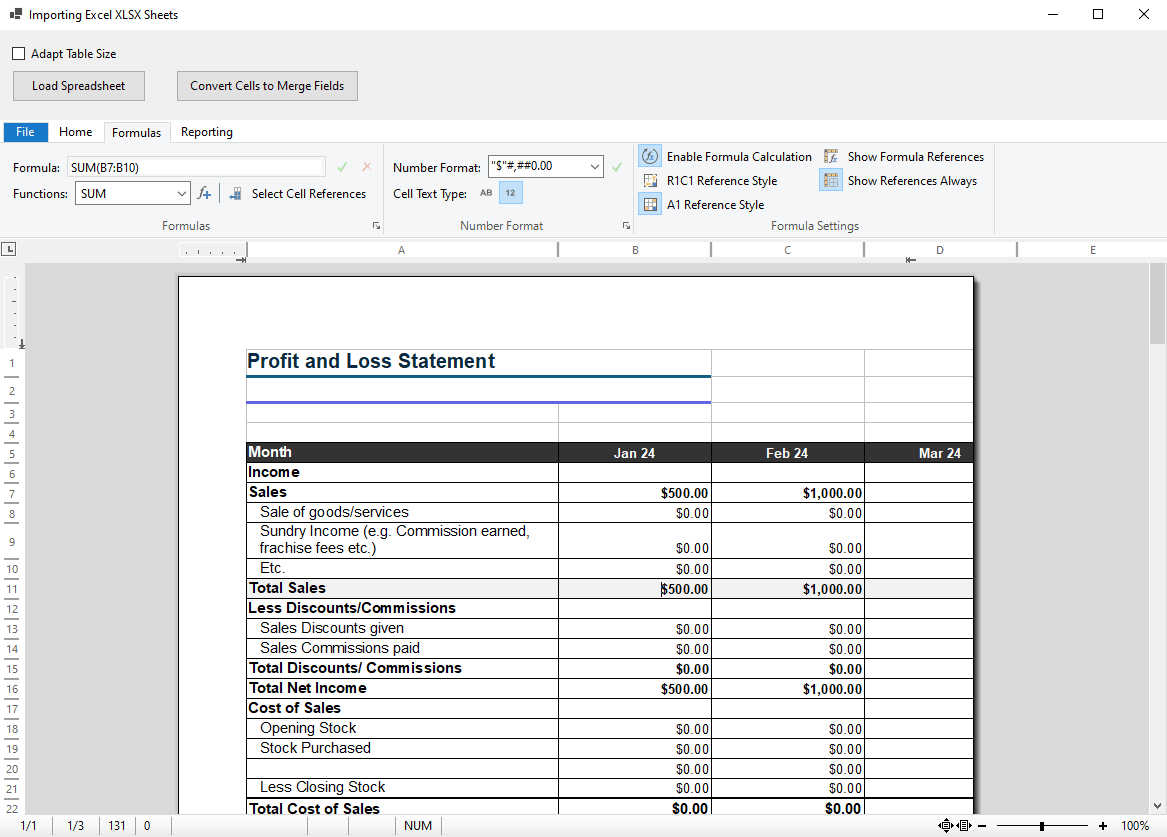Image resolution: width=1167 pixels, height=837 pixels.
Task: Click the Month header cell
Action: pos(402,452)
